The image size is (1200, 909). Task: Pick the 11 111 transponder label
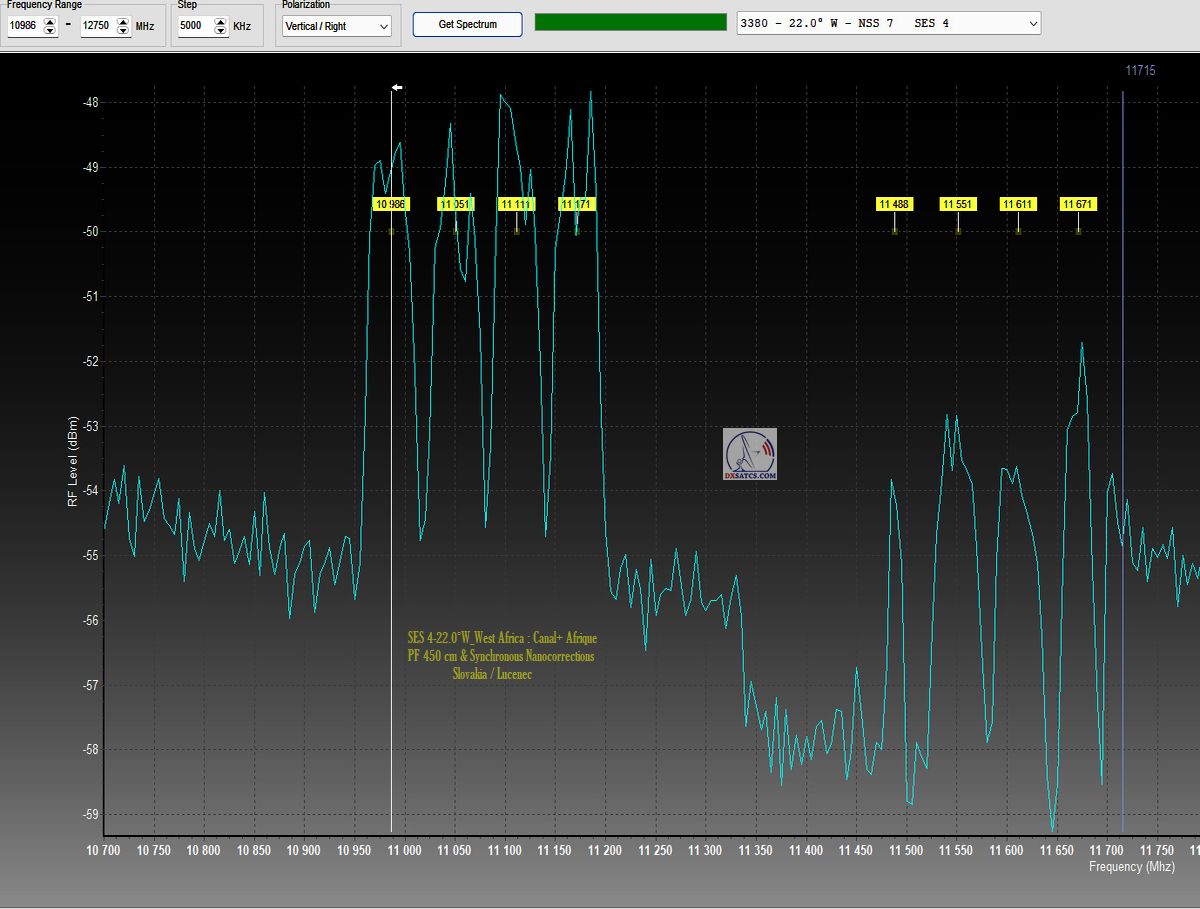(517, 204)
